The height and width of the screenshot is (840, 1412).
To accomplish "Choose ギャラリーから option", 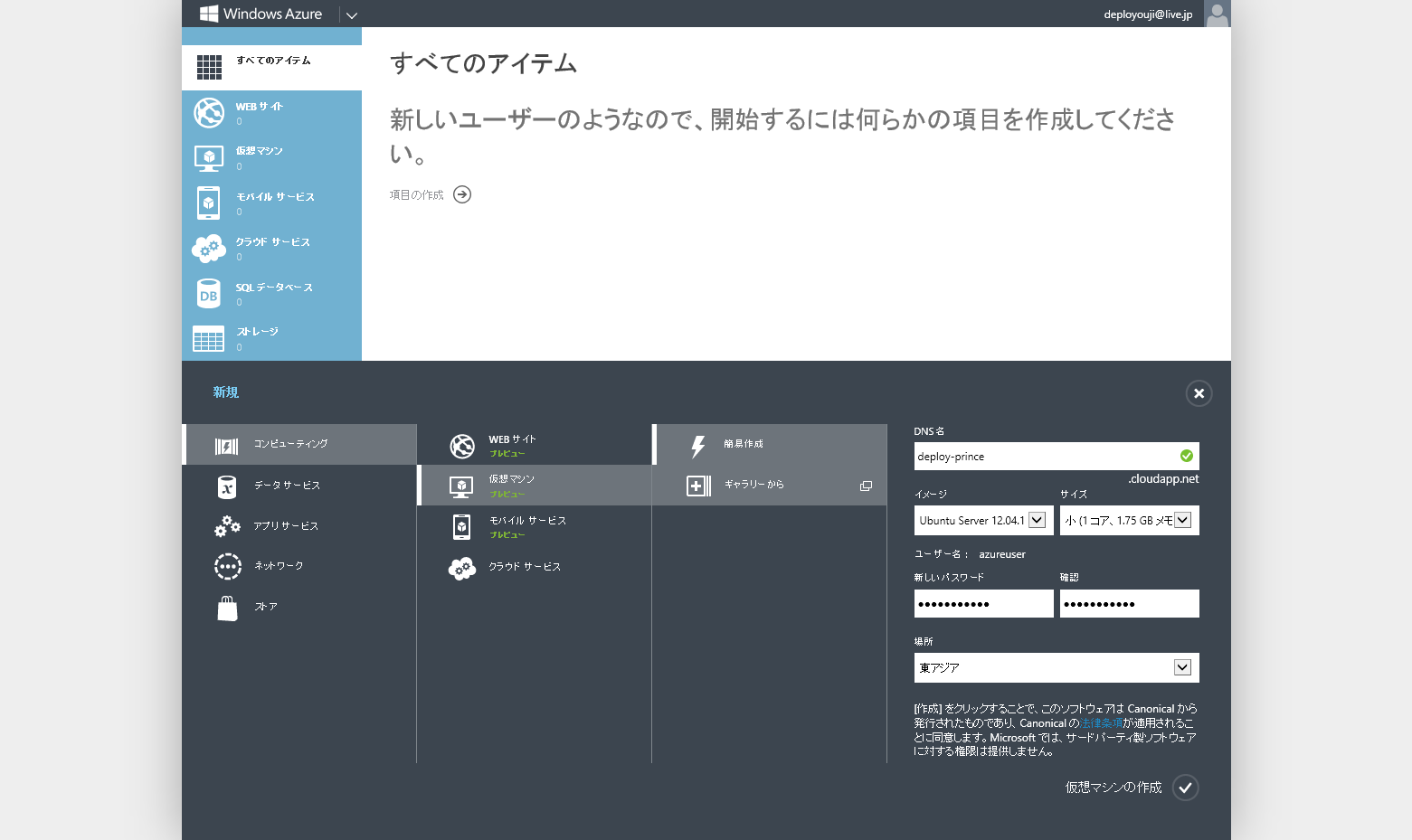I will pyautogui.click(x=770, y=486).
